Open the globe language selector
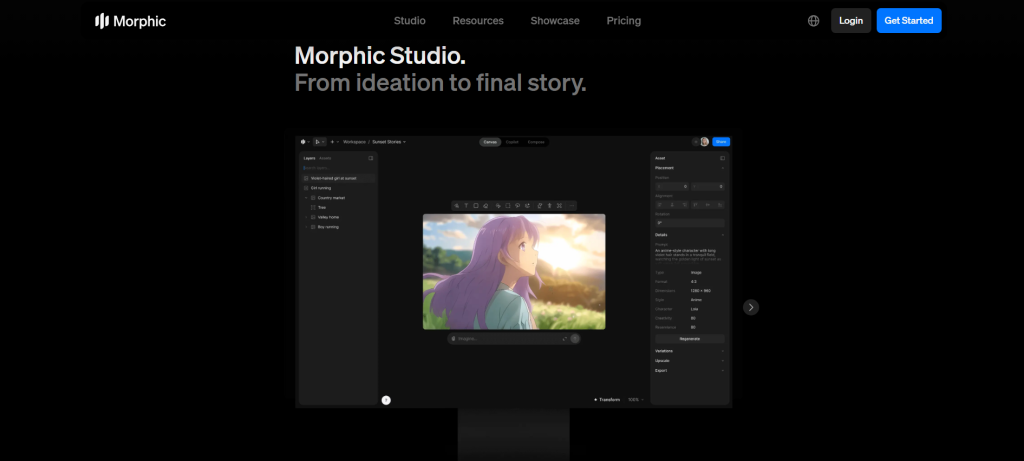Screen dimensions: 1024x461 point(813,21)
